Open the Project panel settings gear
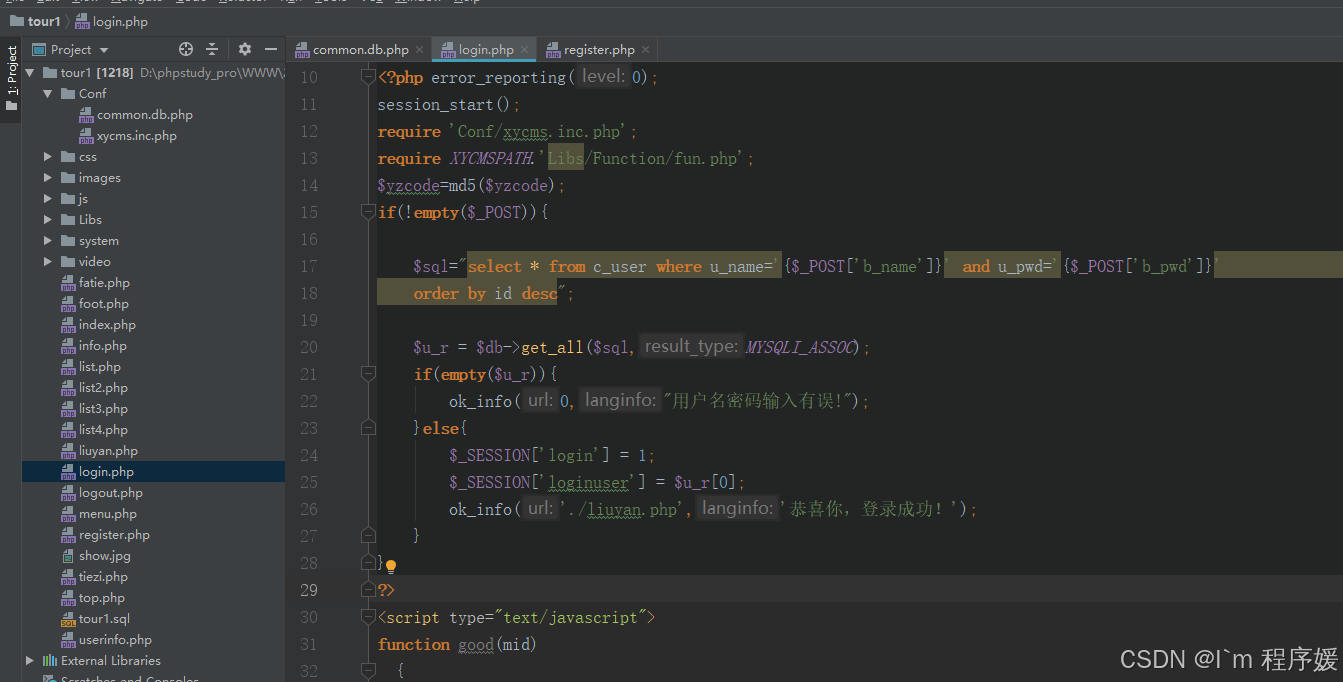Viewport: 1343px width, 682px height. (244, 48)
